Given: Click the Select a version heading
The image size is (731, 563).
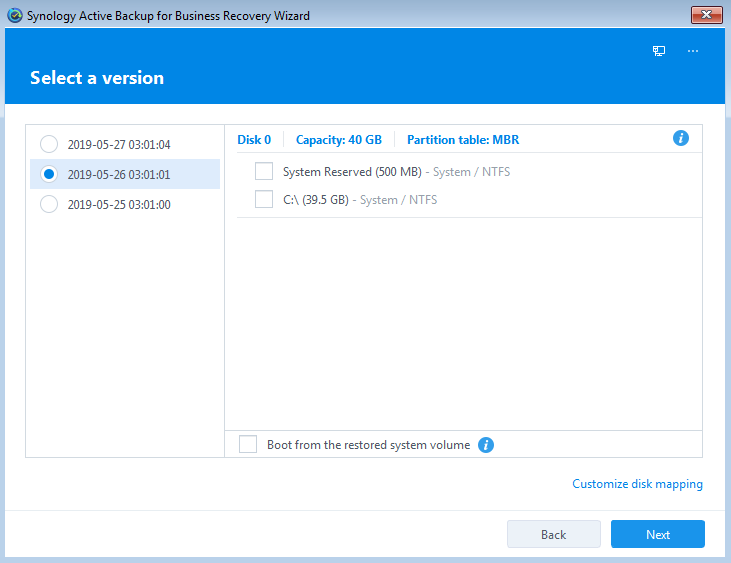Looking at the screenshot, I should pyautogui.click(x=97, y=78).
